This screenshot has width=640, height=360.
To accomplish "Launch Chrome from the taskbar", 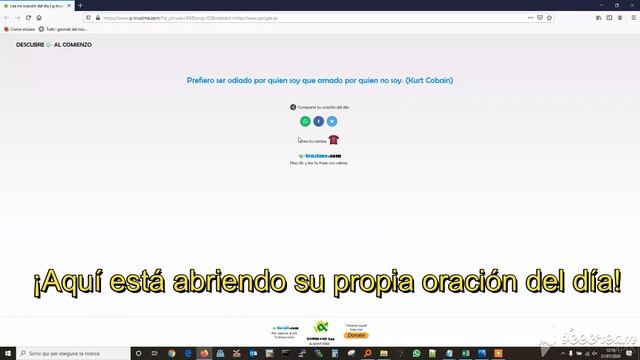I will 171,353.
